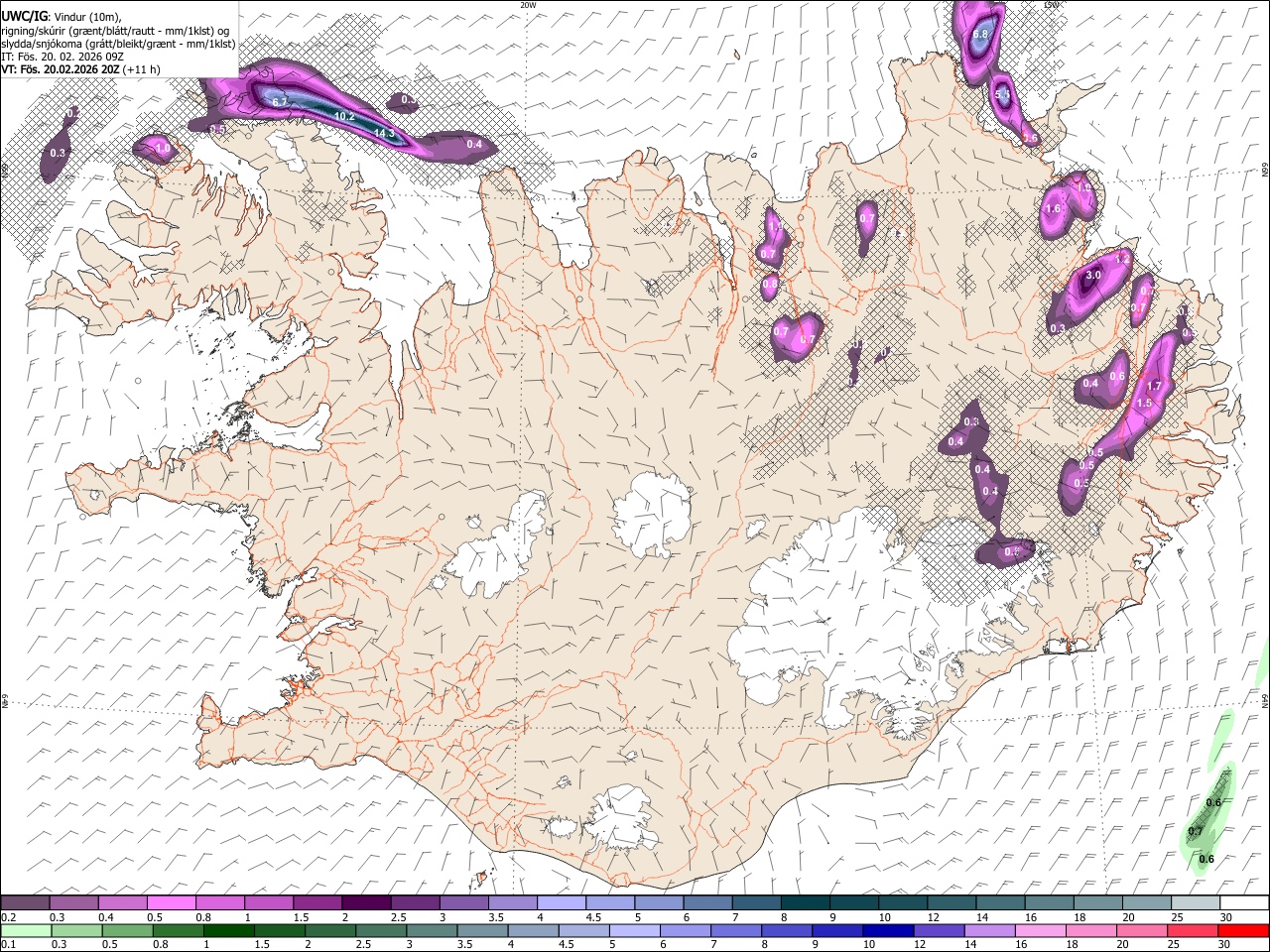Click the 1.7 precipitation value in the east
Screen dimensions: 1270x952
(x=1154, y=386)
